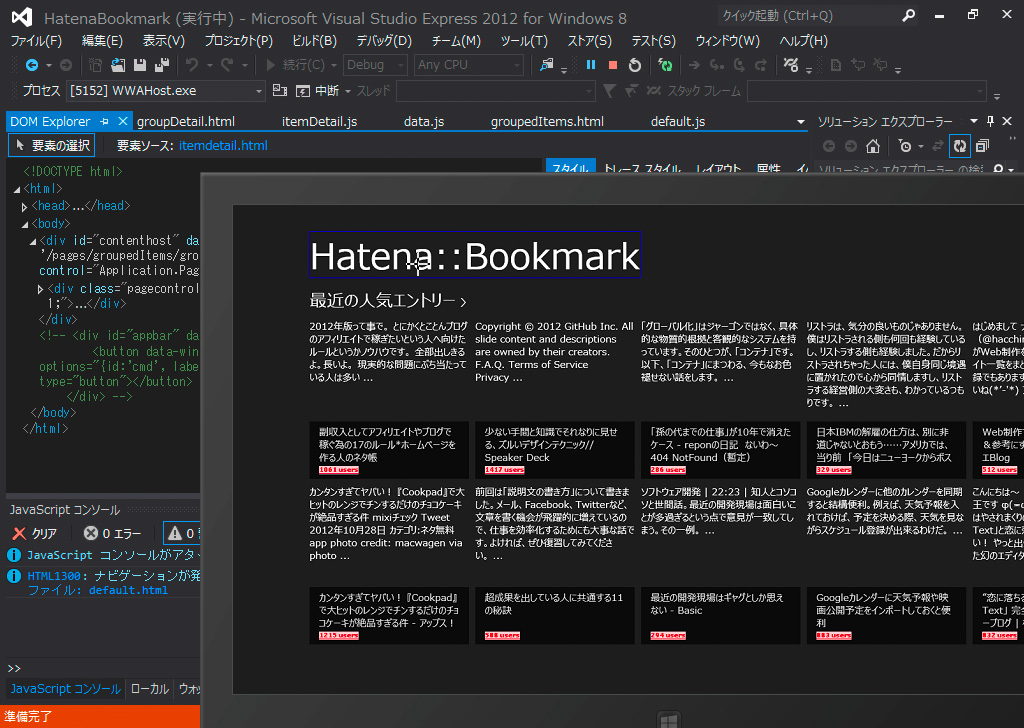Switch to the default.js tab

678,121
